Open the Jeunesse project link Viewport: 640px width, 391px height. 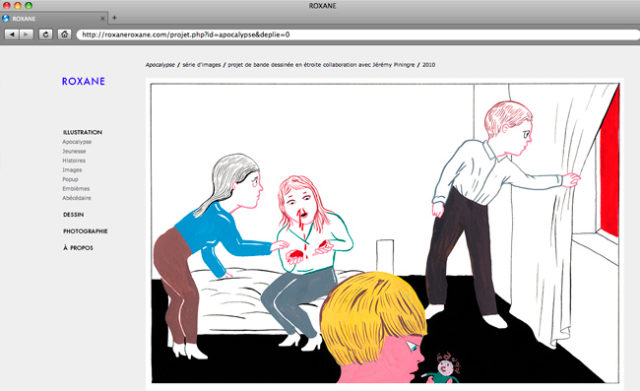click(x=74, y=151)
